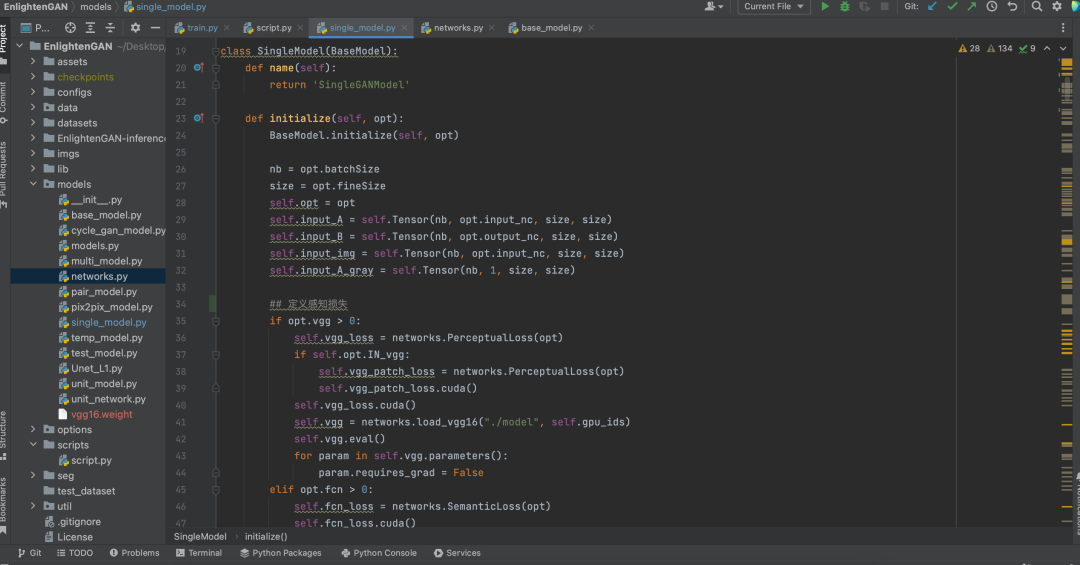
Task: Push commits with the Git up-right arrow
Action: tap(971, 7)
